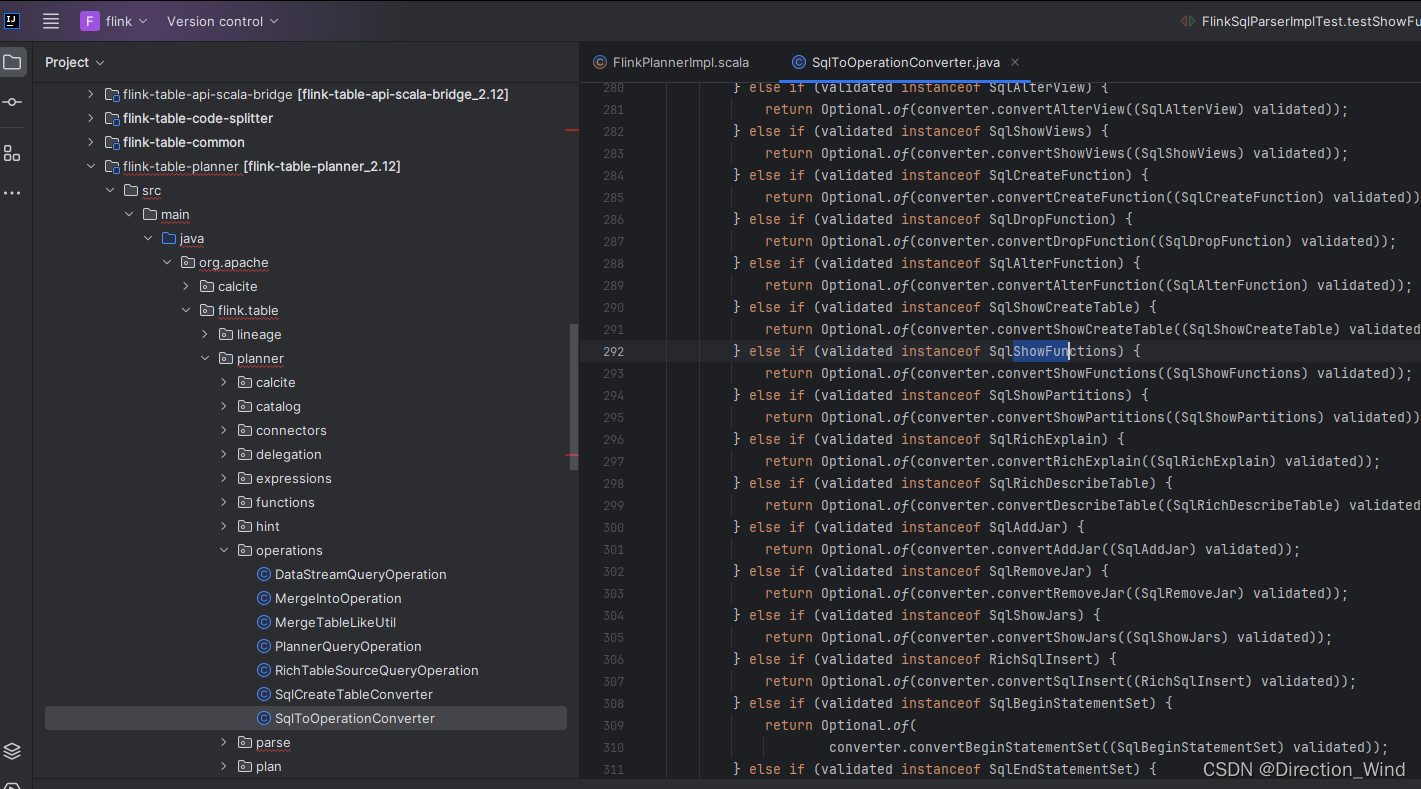Select FlinkSqlParserImplTest run configuration

click(1310, 21)
